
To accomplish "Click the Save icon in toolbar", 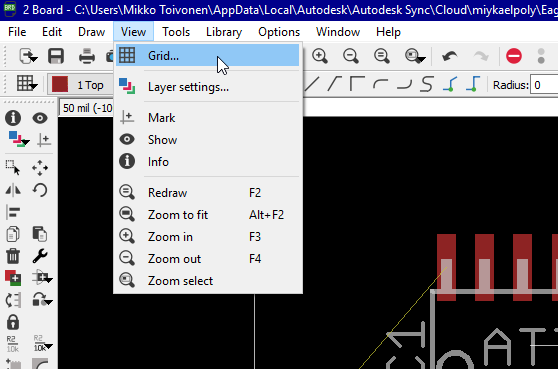I will tap(56, 56).
